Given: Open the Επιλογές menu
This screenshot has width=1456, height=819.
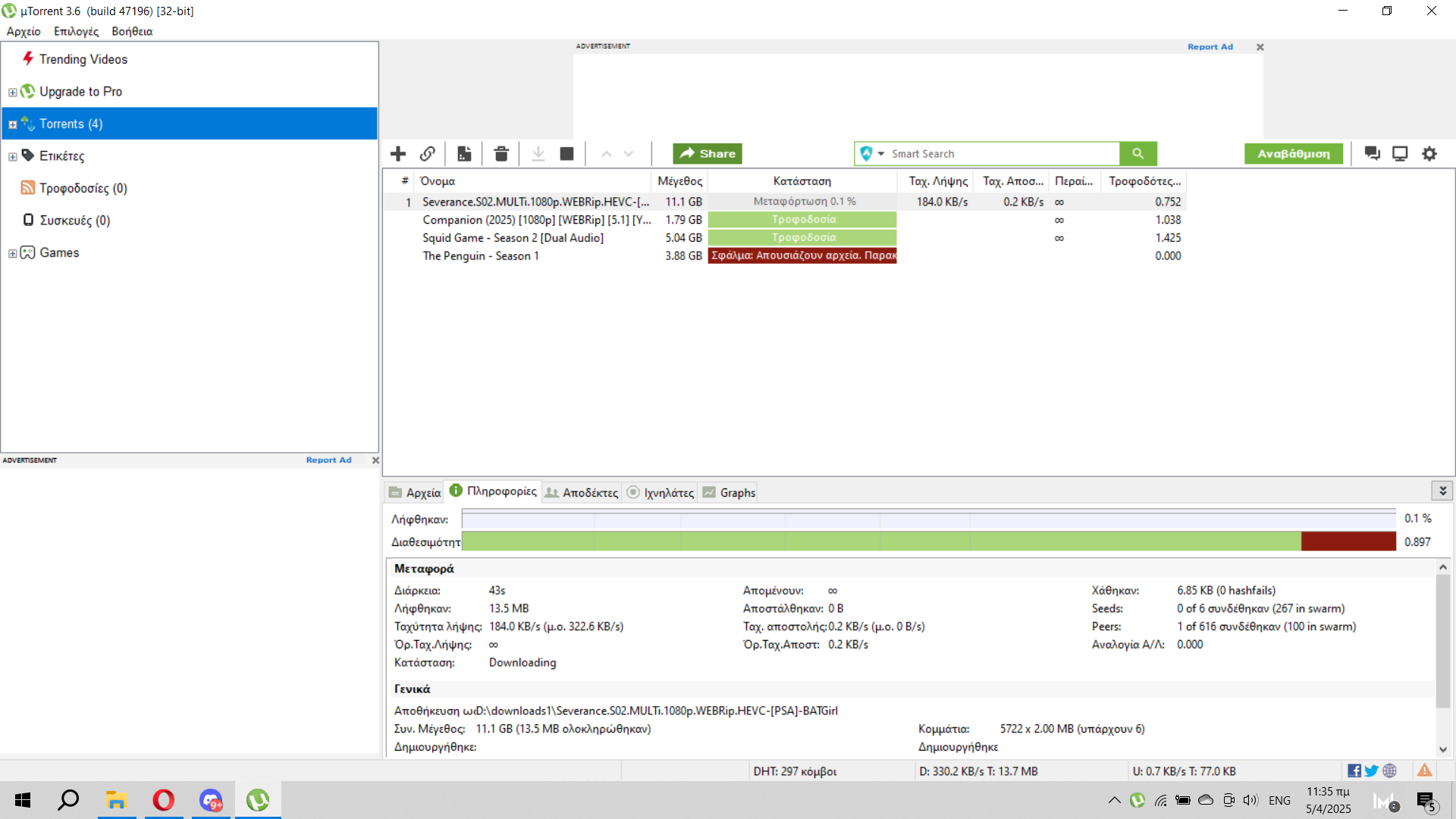Looking at the screenshot, I should [77, 31].
